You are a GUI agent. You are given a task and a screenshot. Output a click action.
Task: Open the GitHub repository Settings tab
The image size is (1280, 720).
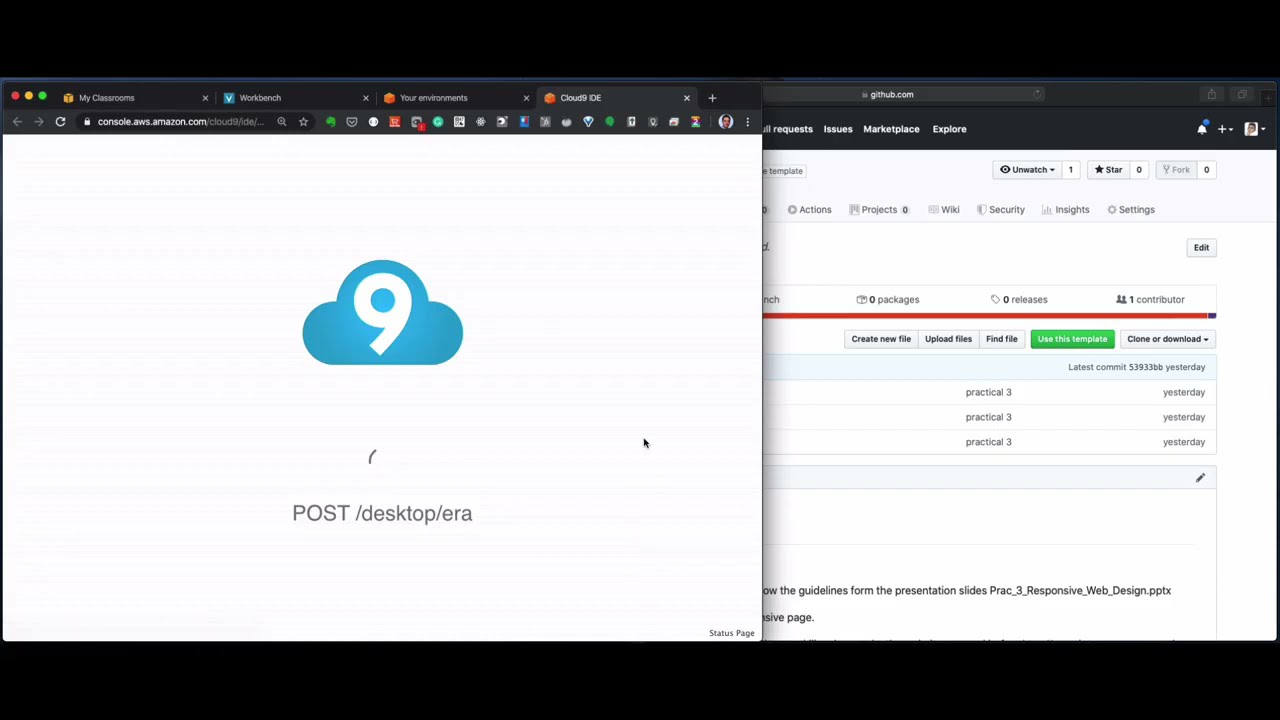click(x=1130, y=210)
